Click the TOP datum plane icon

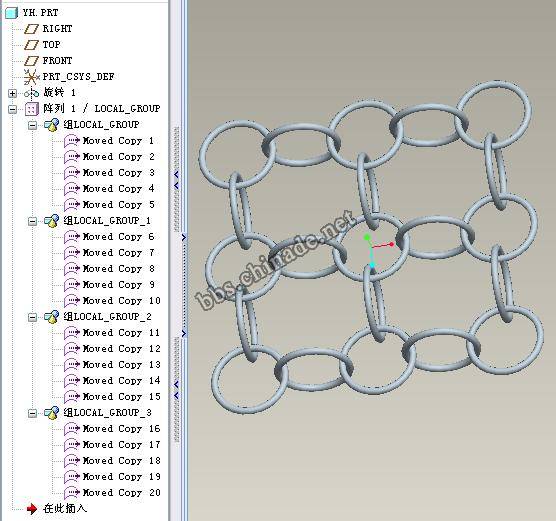pos(31,45)
